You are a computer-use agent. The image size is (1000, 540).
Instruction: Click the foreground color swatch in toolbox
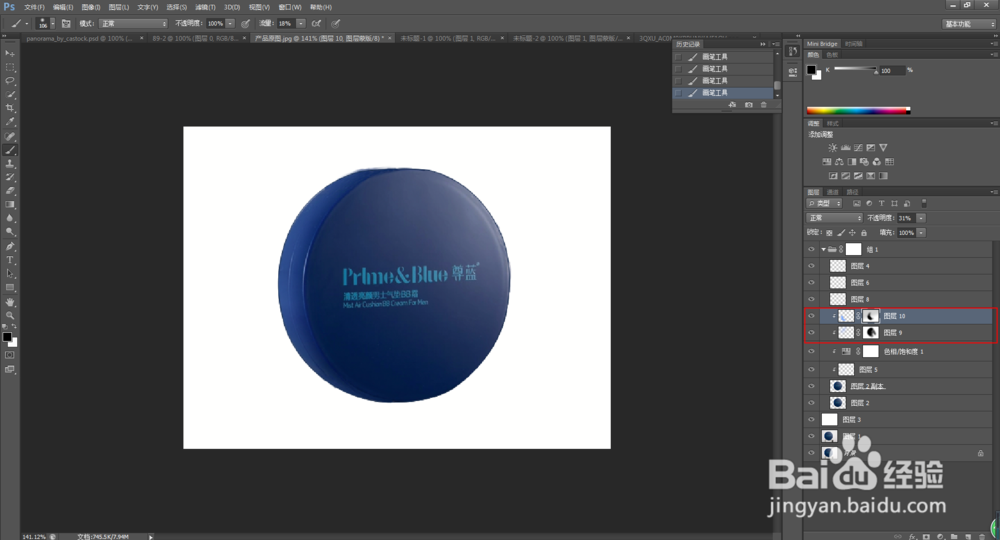click(6, 337)
